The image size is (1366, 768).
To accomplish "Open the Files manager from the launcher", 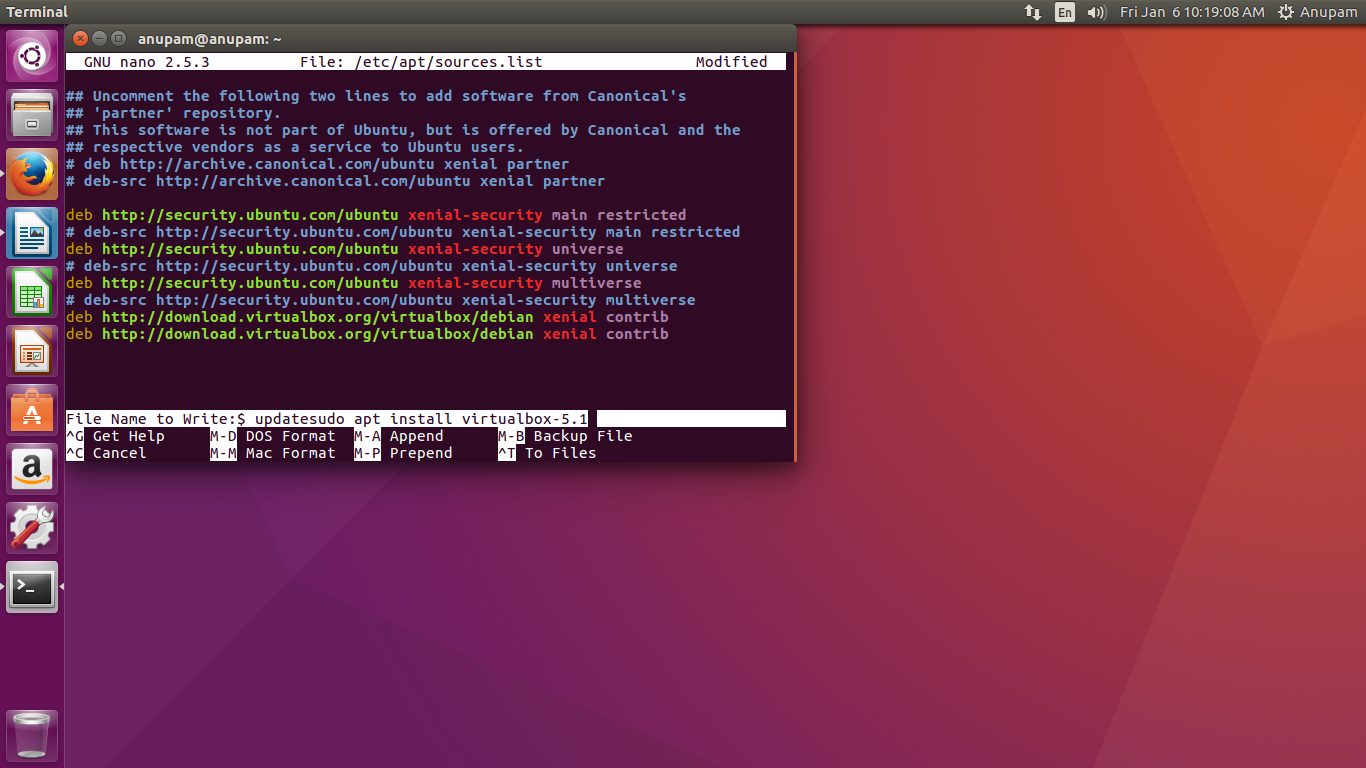I will point(32,115).
